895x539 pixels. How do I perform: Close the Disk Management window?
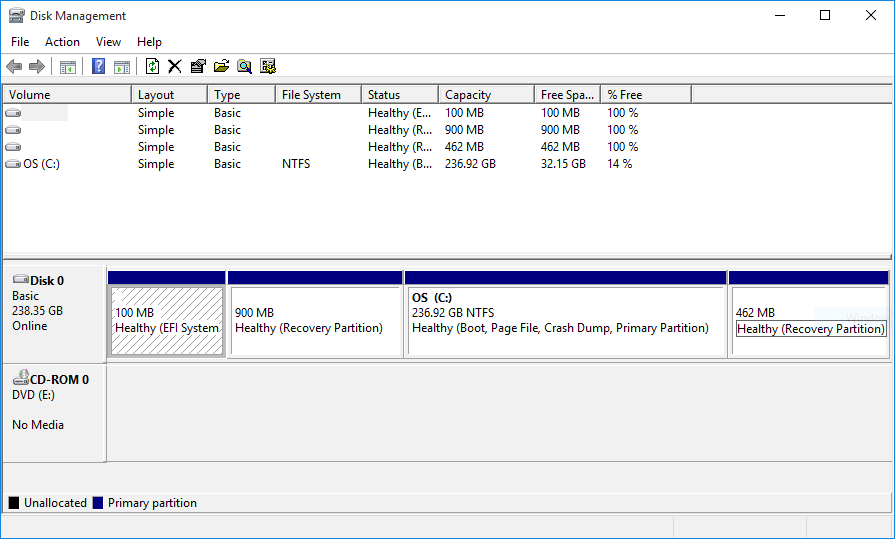click(x=870, y=15)
